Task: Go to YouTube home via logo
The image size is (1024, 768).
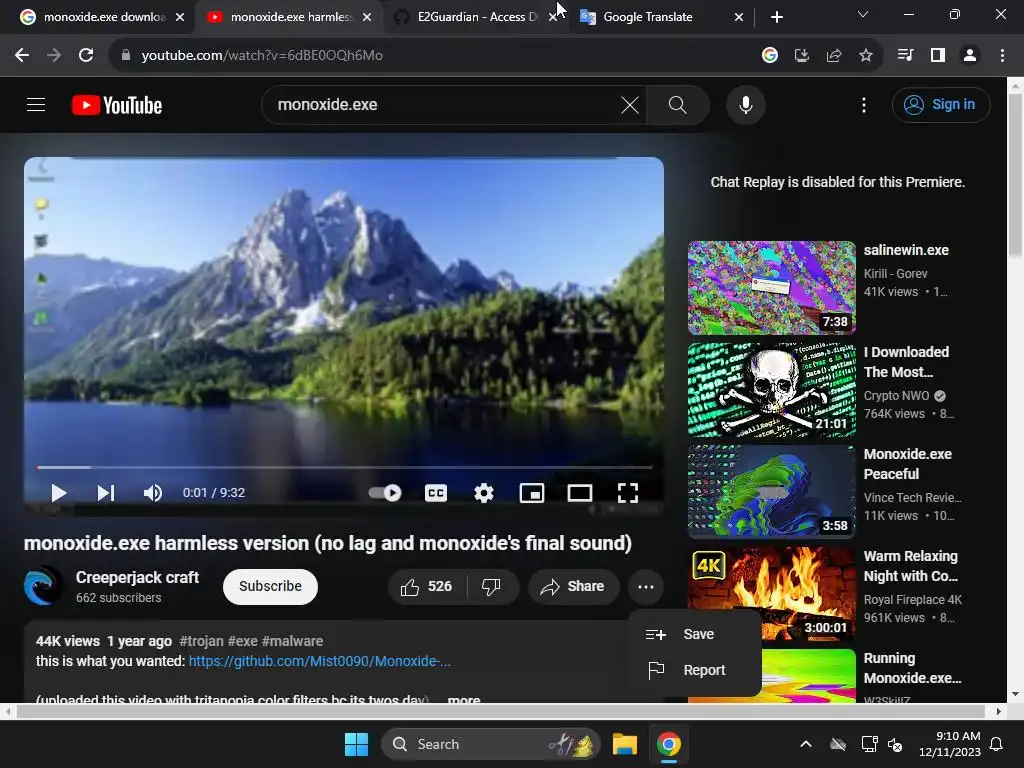Action: pyautogui.click(x=117, y=105)
